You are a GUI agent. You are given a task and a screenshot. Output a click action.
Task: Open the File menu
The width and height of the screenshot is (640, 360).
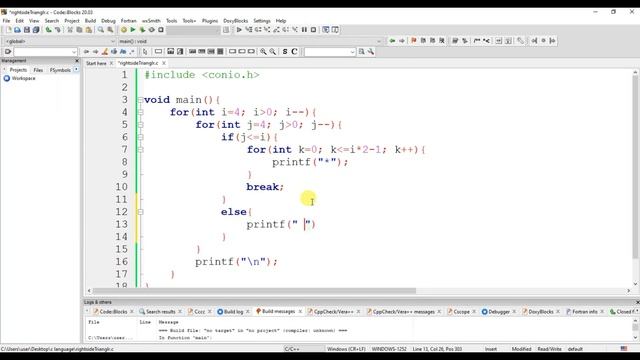click(7, 21)
